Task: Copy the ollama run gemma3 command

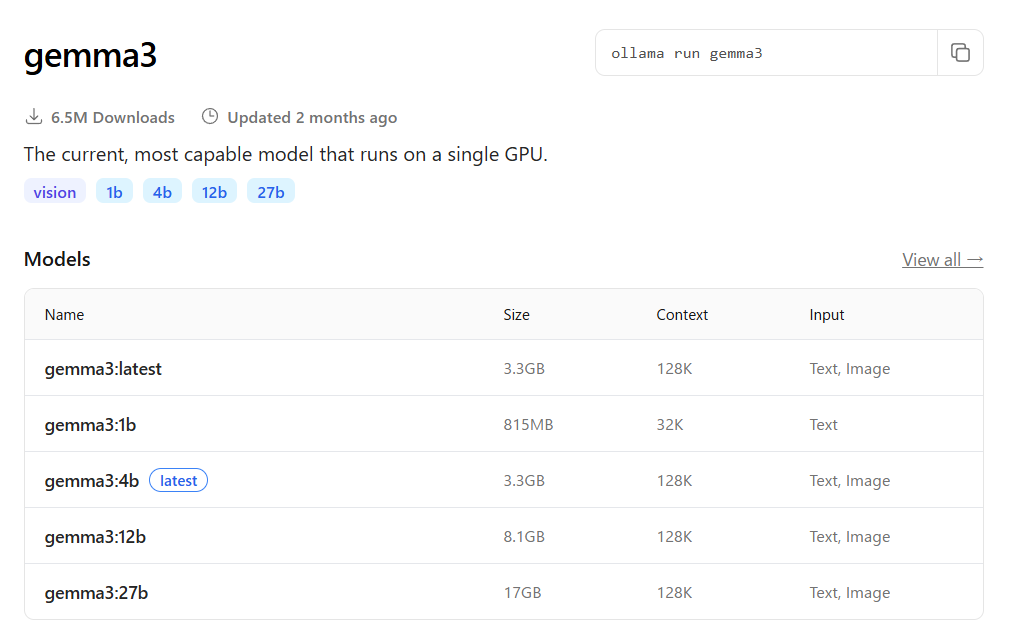Action: click(960, 53)
